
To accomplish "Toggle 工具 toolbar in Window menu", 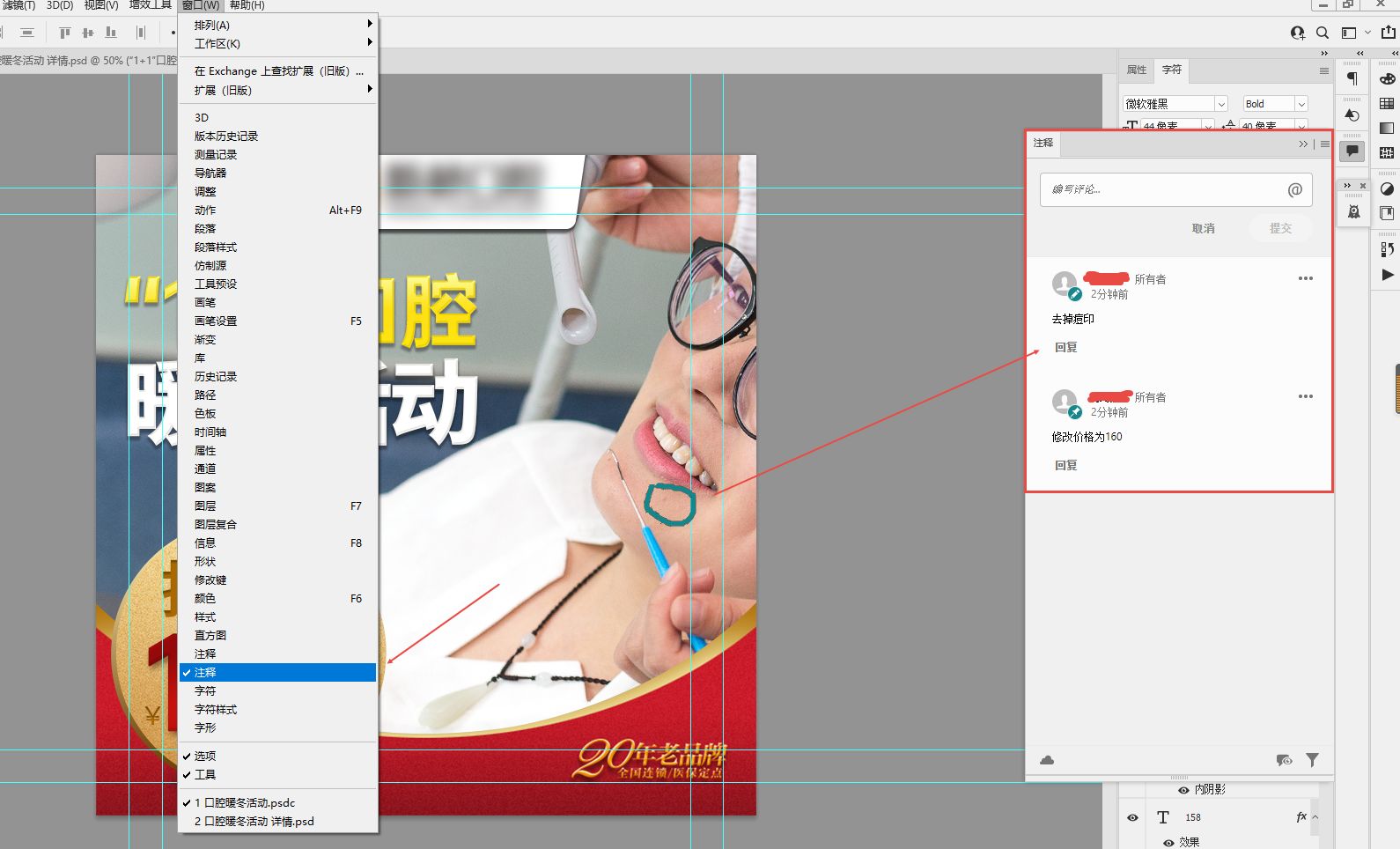I will [278, 774].
